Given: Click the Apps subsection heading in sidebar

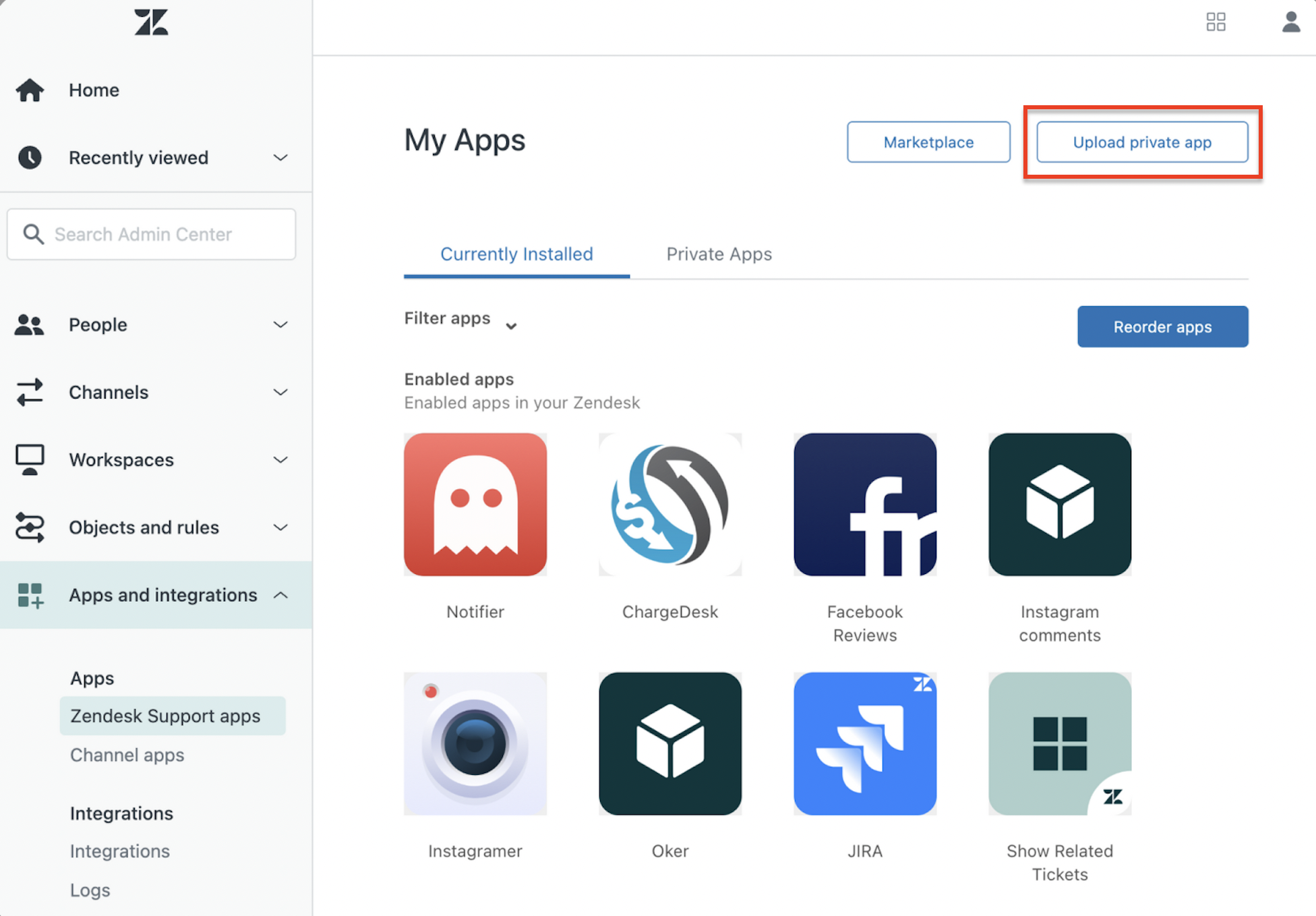Looking at the screenshot, I should coord(92,678).
